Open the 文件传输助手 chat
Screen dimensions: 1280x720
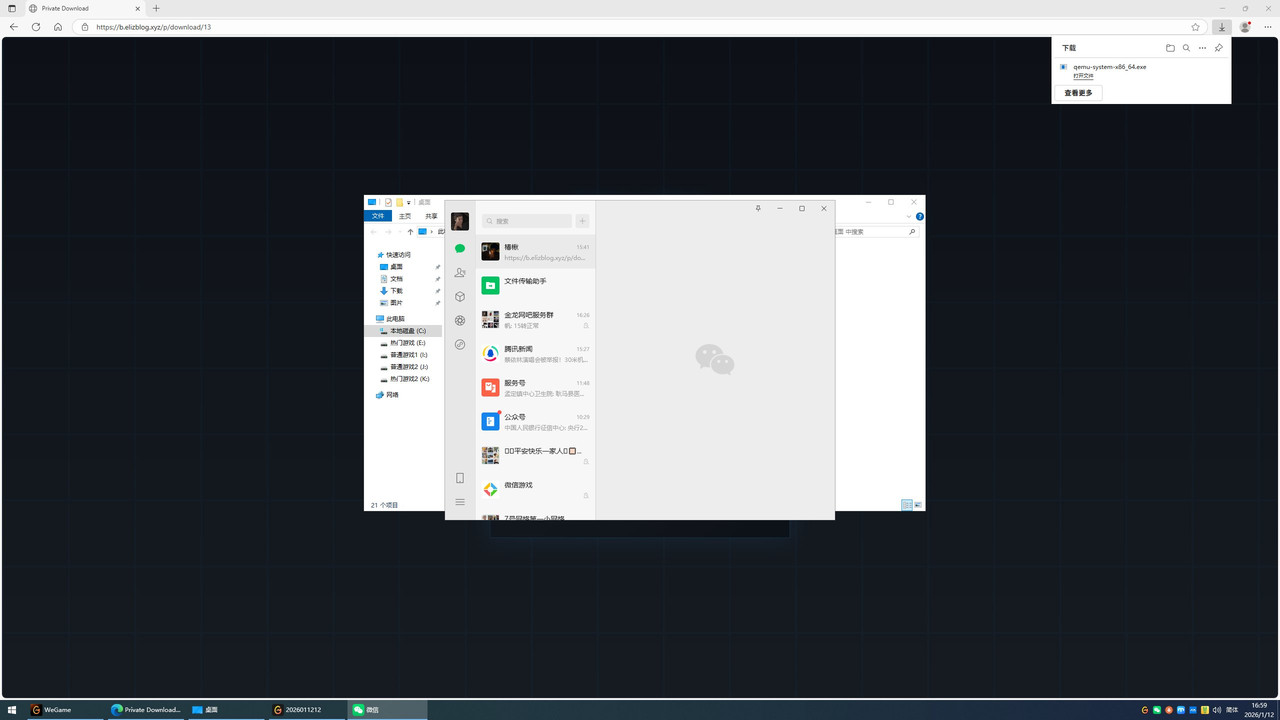536,285
